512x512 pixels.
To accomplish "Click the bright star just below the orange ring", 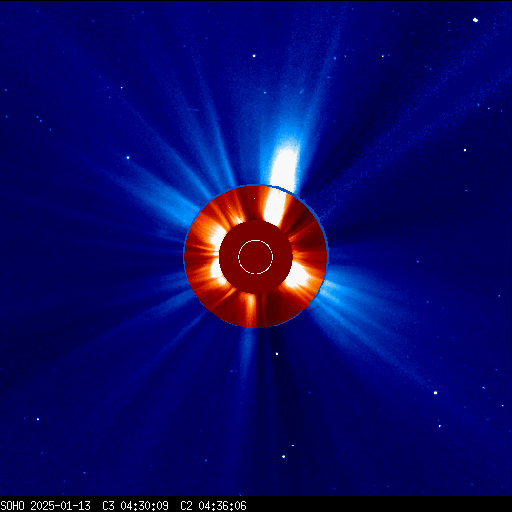I will click(x=277, y=353).
